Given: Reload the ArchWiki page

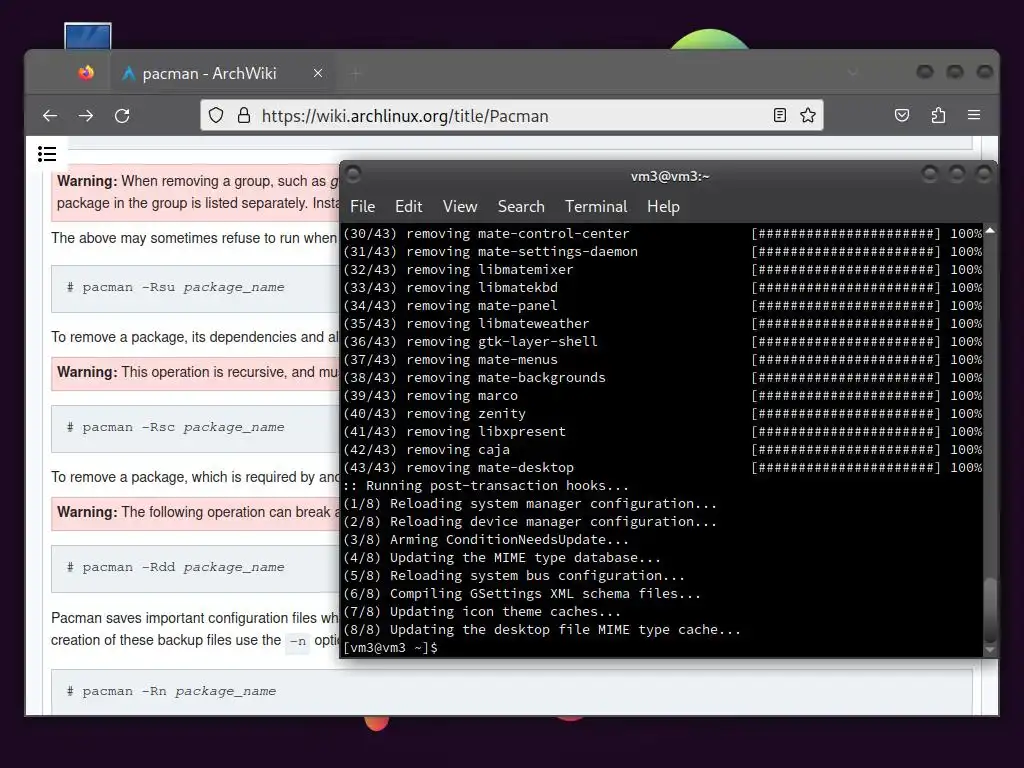Looking at the screenshot, I should (x=122, y=116).
